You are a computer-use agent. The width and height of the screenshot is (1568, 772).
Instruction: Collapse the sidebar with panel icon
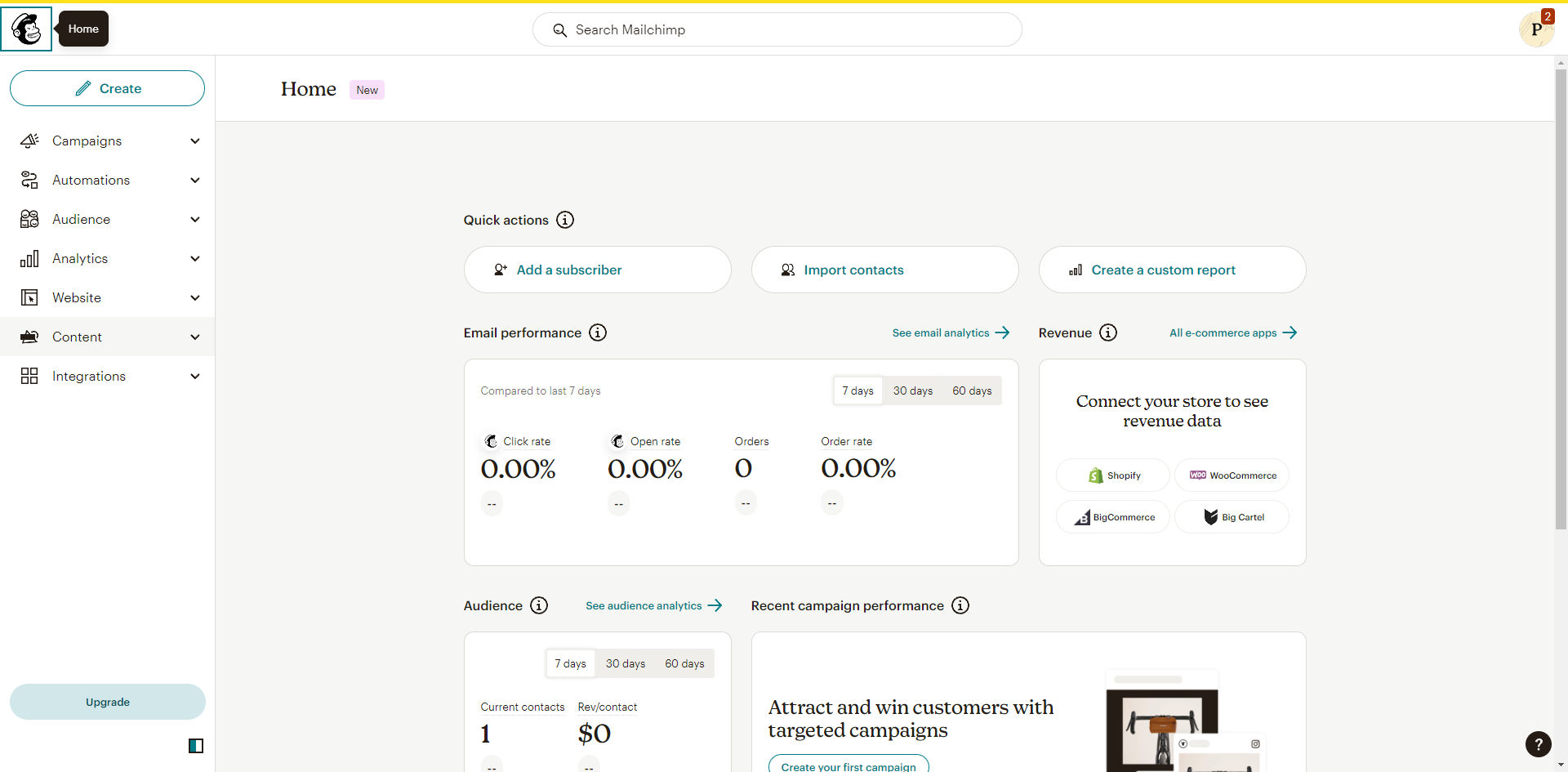196,745
